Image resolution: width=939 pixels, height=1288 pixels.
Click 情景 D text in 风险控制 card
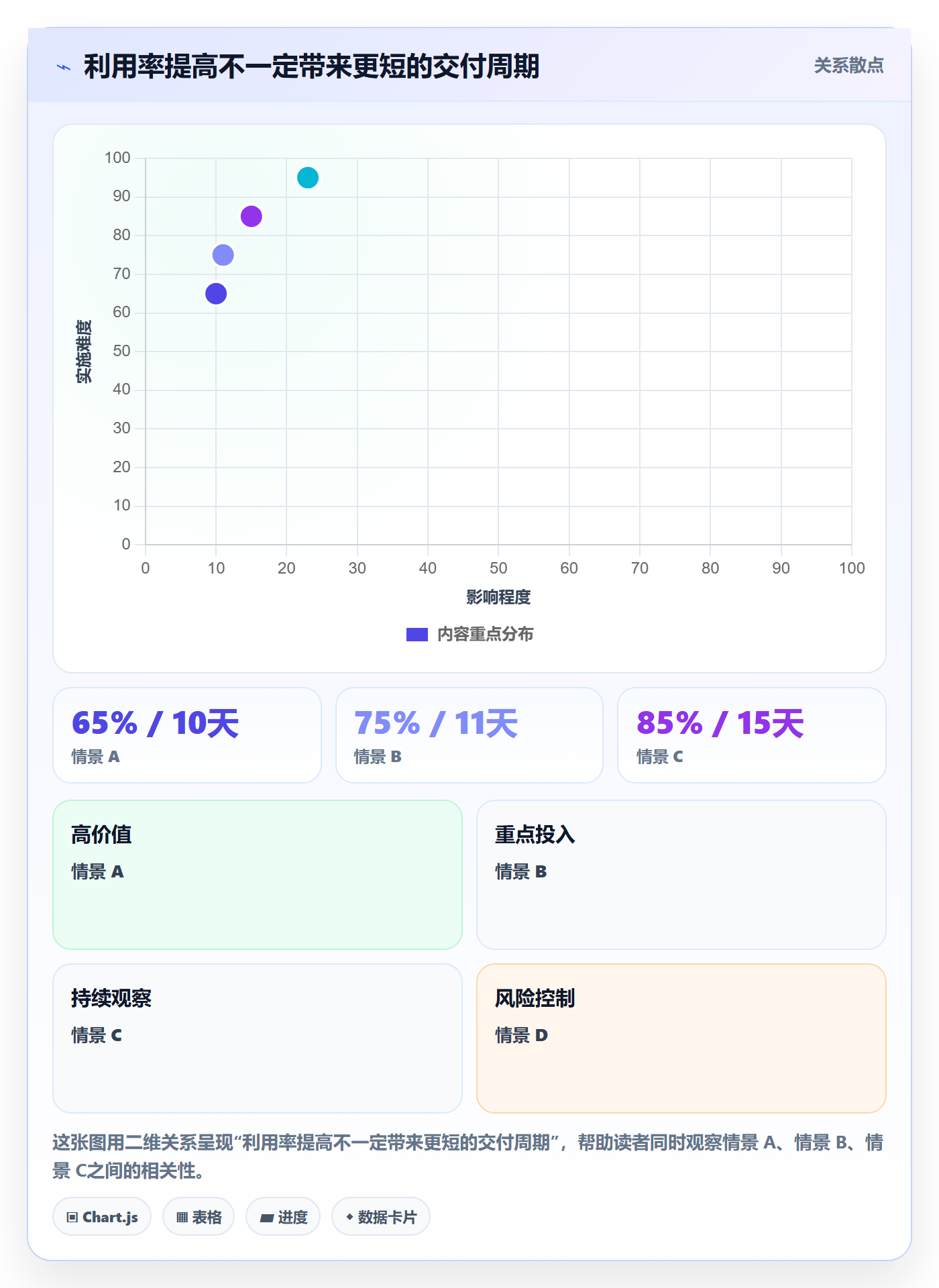click(x=521, y=1036)
